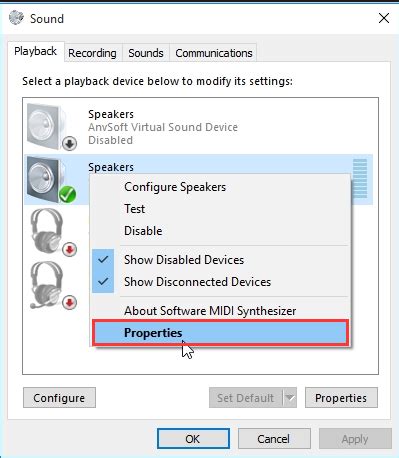Viewport: 399px width, 458px height.
Task: Click the green checkmark default device badge
Action: pos(68,195)
